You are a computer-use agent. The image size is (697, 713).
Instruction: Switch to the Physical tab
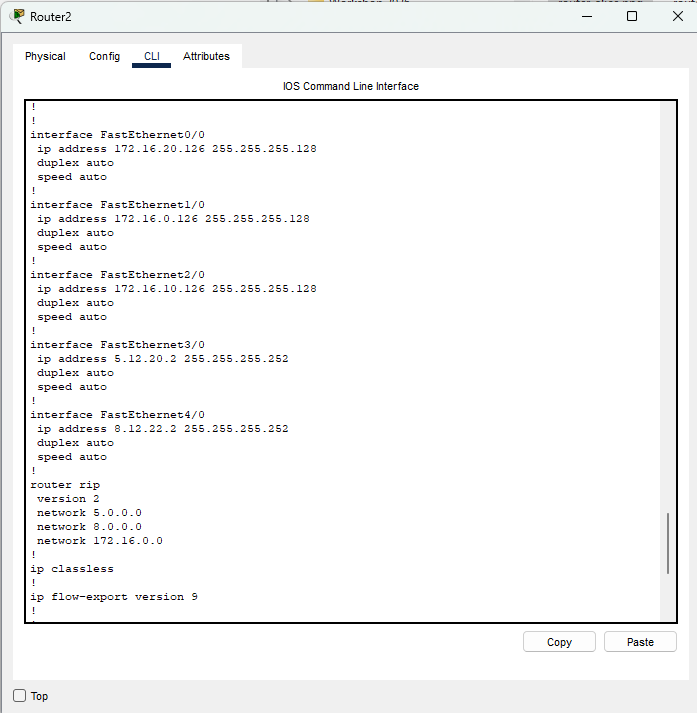[45, 56]
